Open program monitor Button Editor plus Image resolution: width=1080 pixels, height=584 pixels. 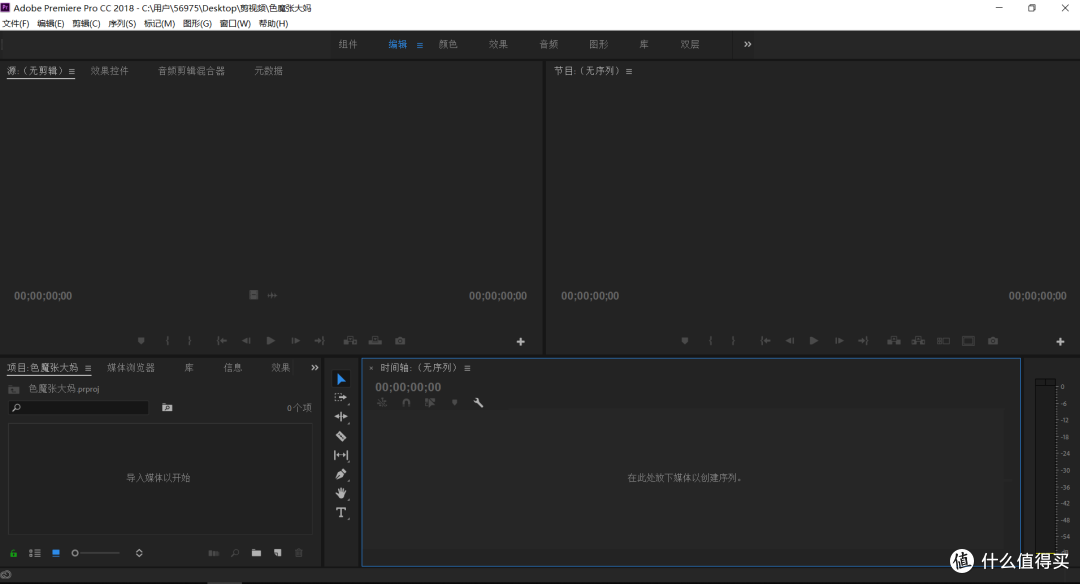coord(1060,342)
